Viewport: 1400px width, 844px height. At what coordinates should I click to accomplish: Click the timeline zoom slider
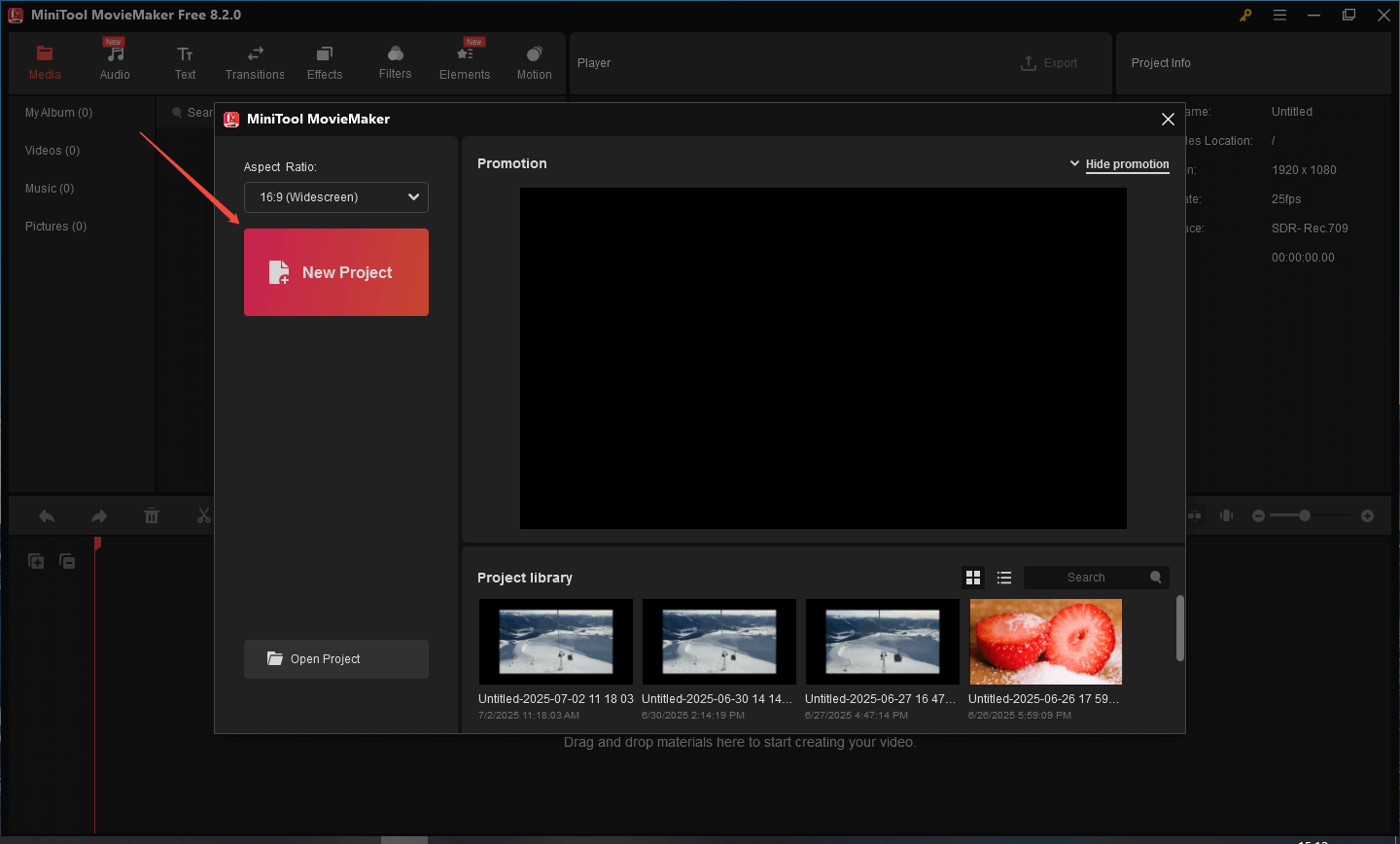click(x=1310, y=515)
